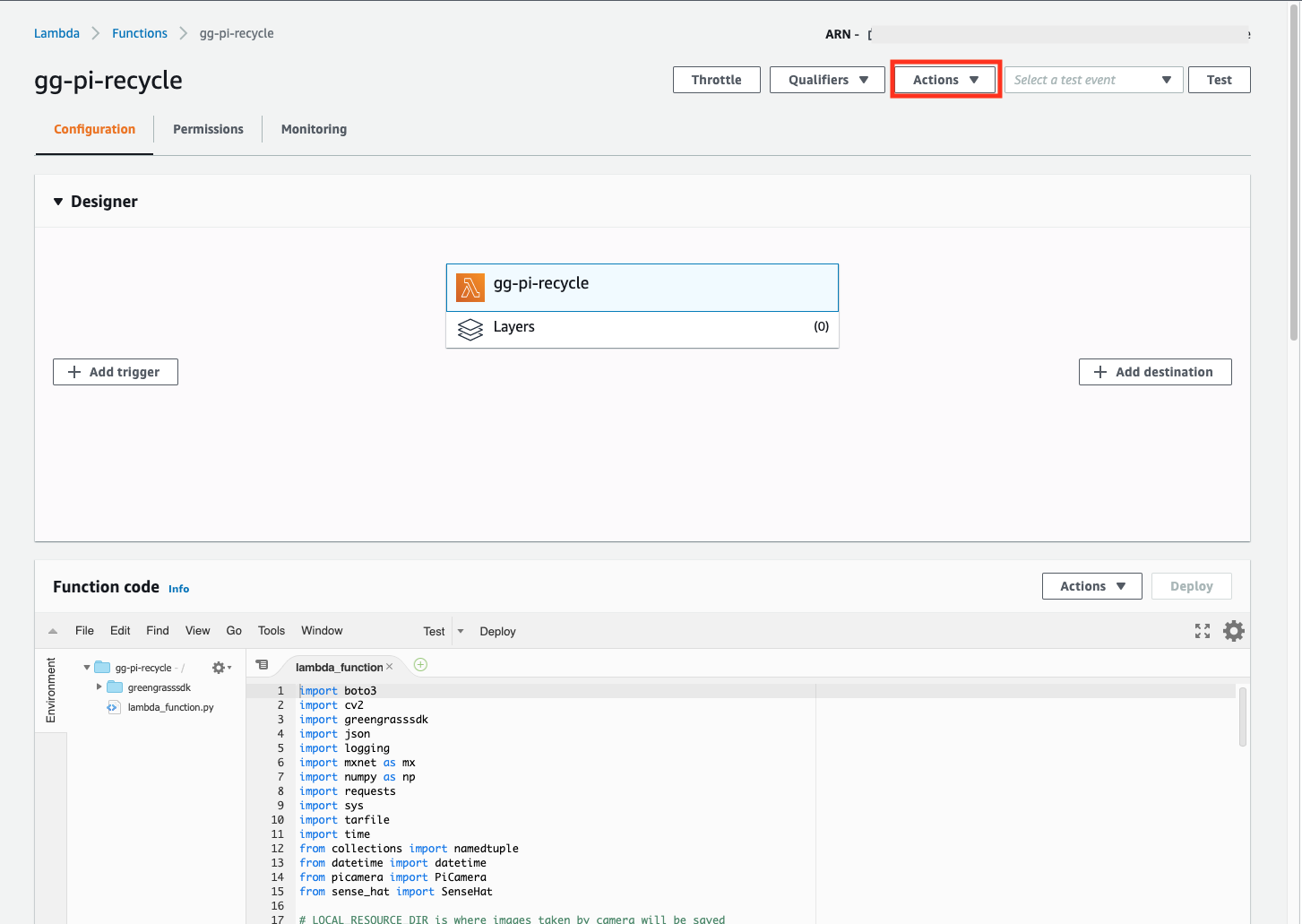Switch to the Monitoring tab
This screenshot has width=1302, height=924.
point(314,129)
